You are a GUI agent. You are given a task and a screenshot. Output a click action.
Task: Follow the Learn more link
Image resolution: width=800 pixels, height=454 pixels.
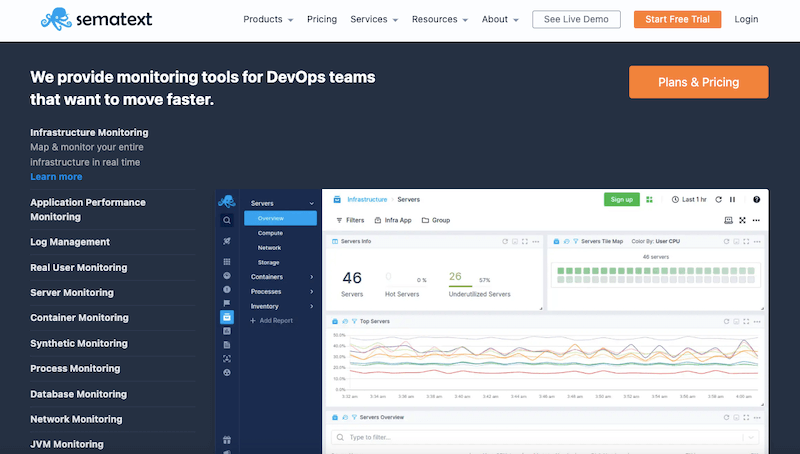click(x=56, y=176)
